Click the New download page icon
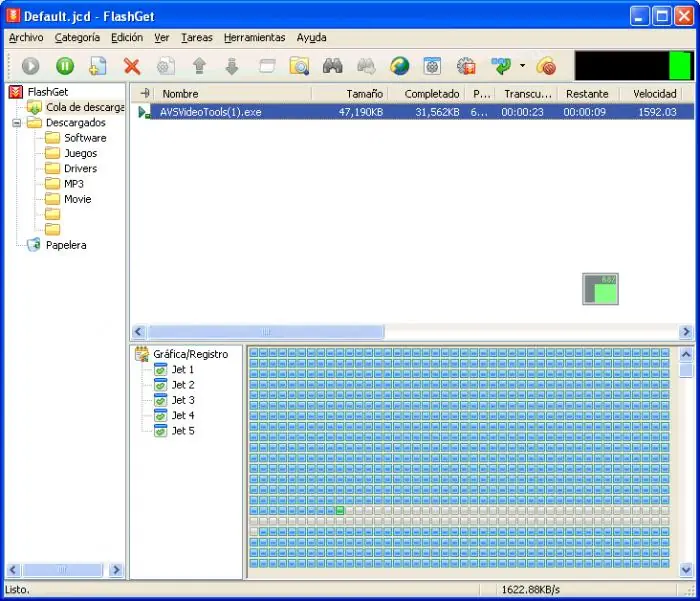 click(98, 66)
